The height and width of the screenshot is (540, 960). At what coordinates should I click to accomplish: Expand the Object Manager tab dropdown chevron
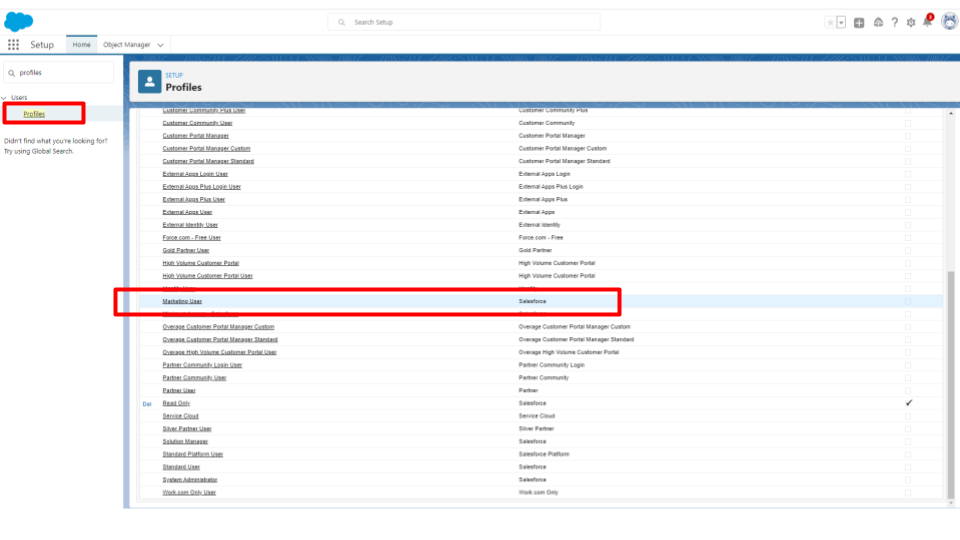160,45
